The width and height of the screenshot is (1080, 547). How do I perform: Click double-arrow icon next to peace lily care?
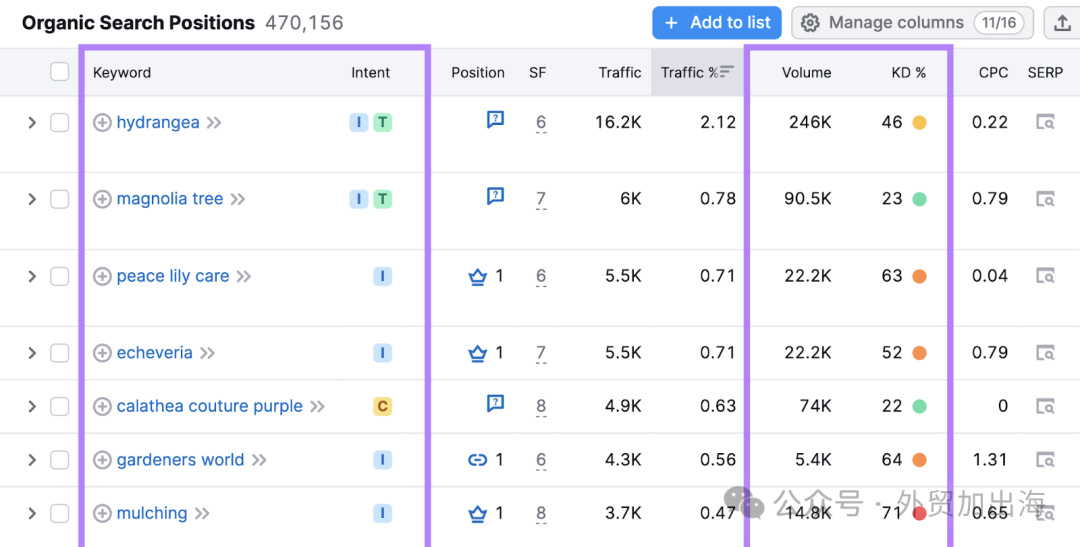(x=244, y=276)
